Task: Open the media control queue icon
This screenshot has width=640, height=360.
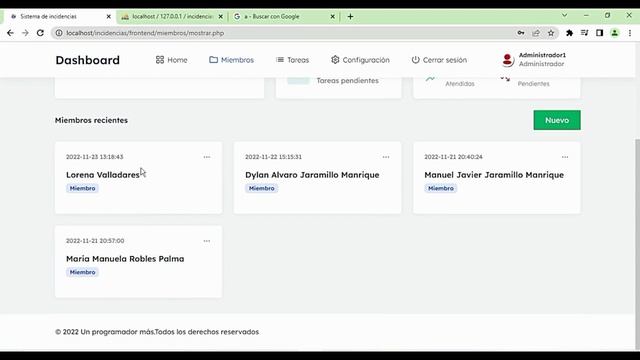Action: pyautogui.click(x=584, y=33)
